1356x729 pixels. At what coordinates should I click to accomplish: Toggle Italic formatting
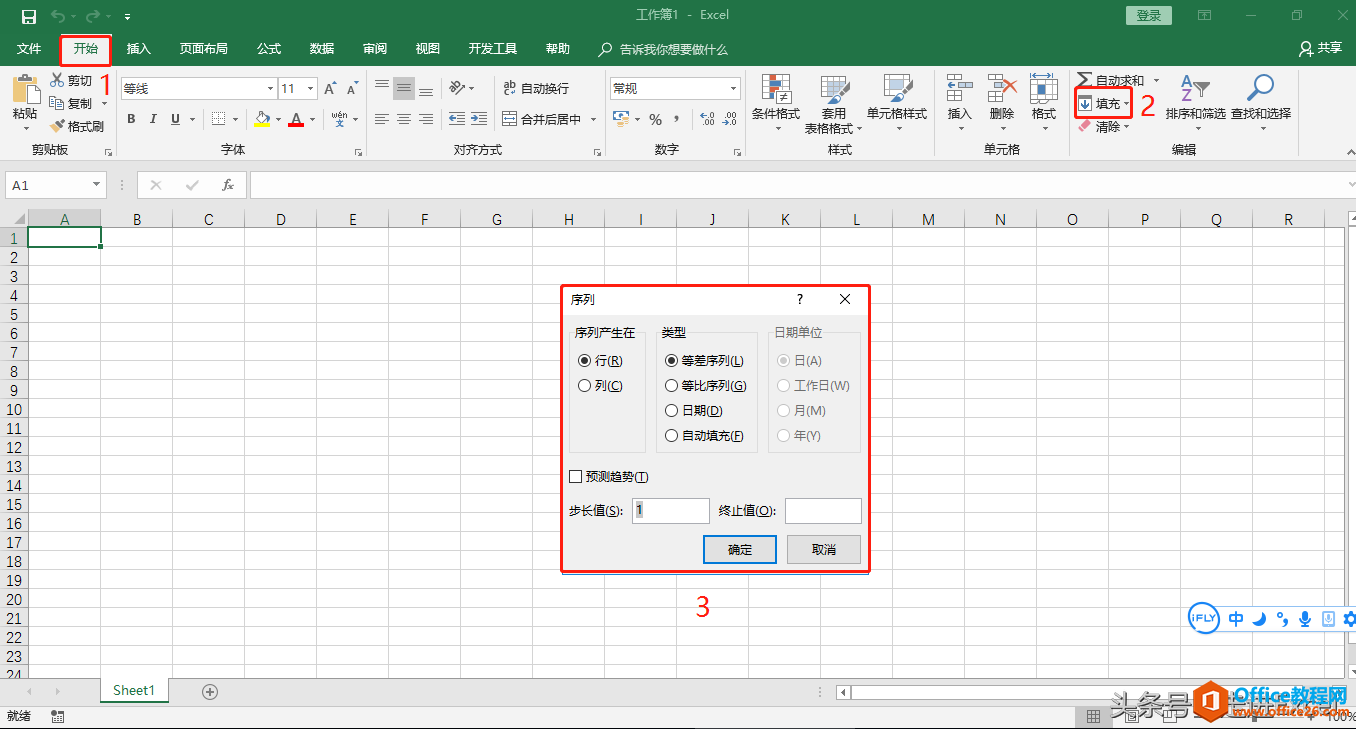153,119
